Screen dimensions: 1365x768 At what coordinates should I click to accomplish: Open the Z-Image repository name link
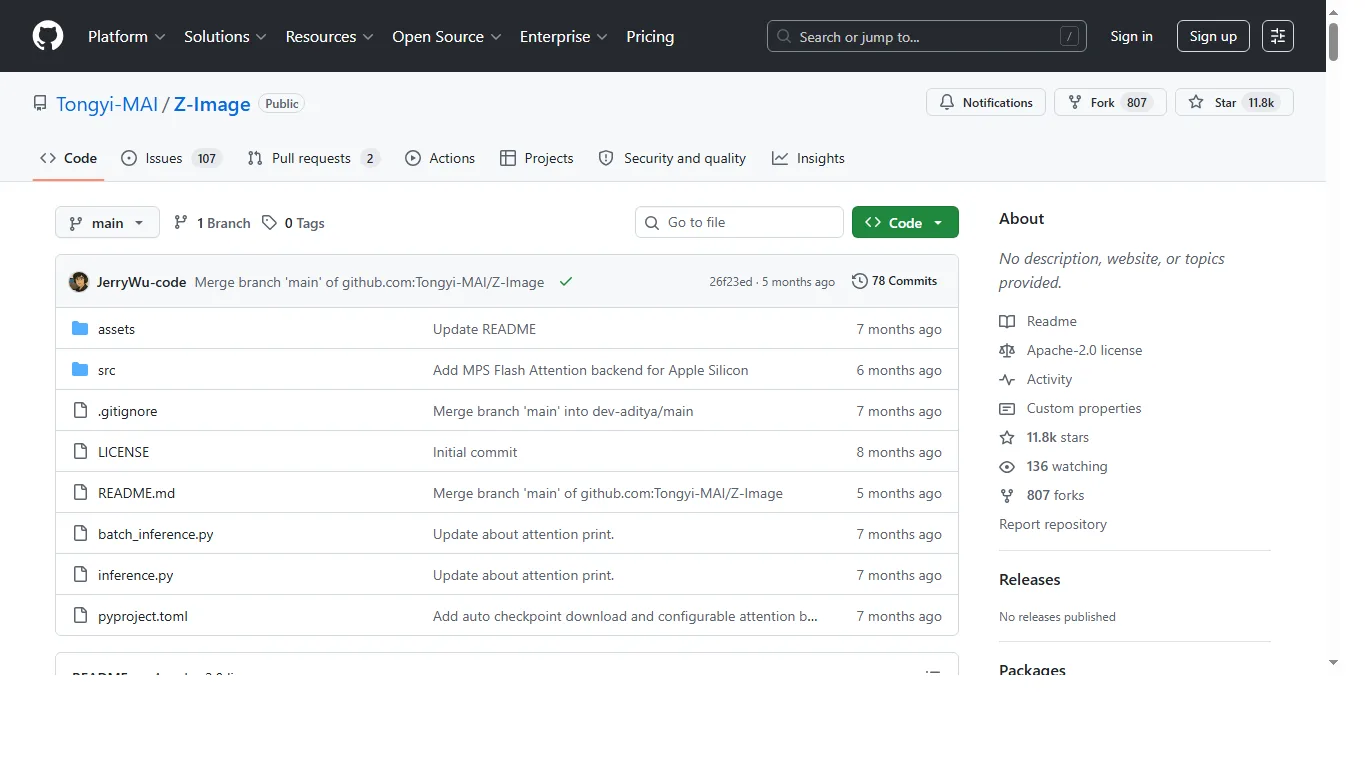point(212,104)
